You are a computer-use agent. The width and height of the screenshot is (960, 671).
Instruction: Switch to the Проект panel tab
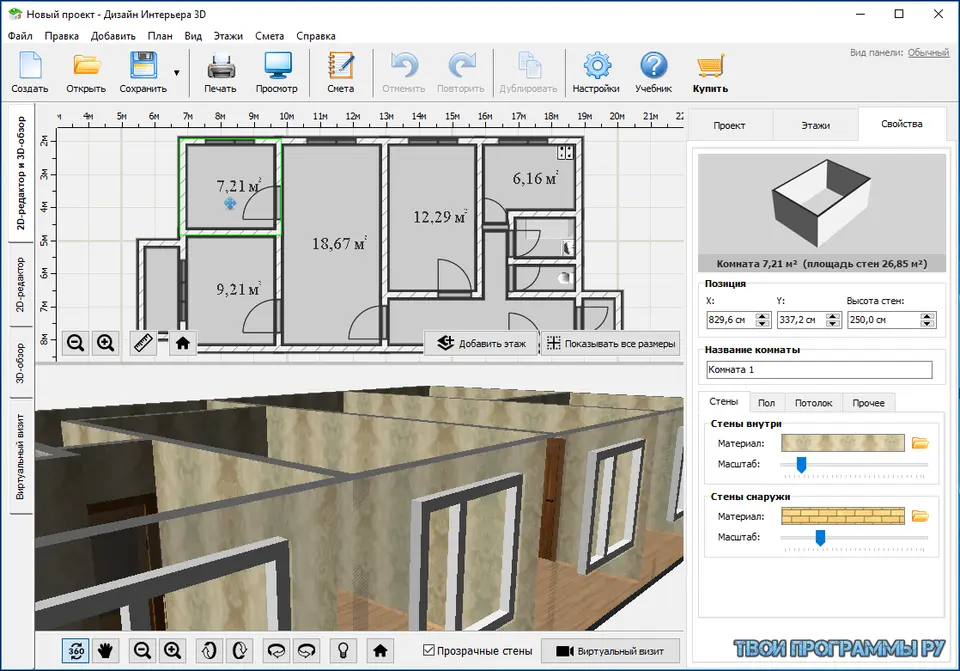(729, 126)
